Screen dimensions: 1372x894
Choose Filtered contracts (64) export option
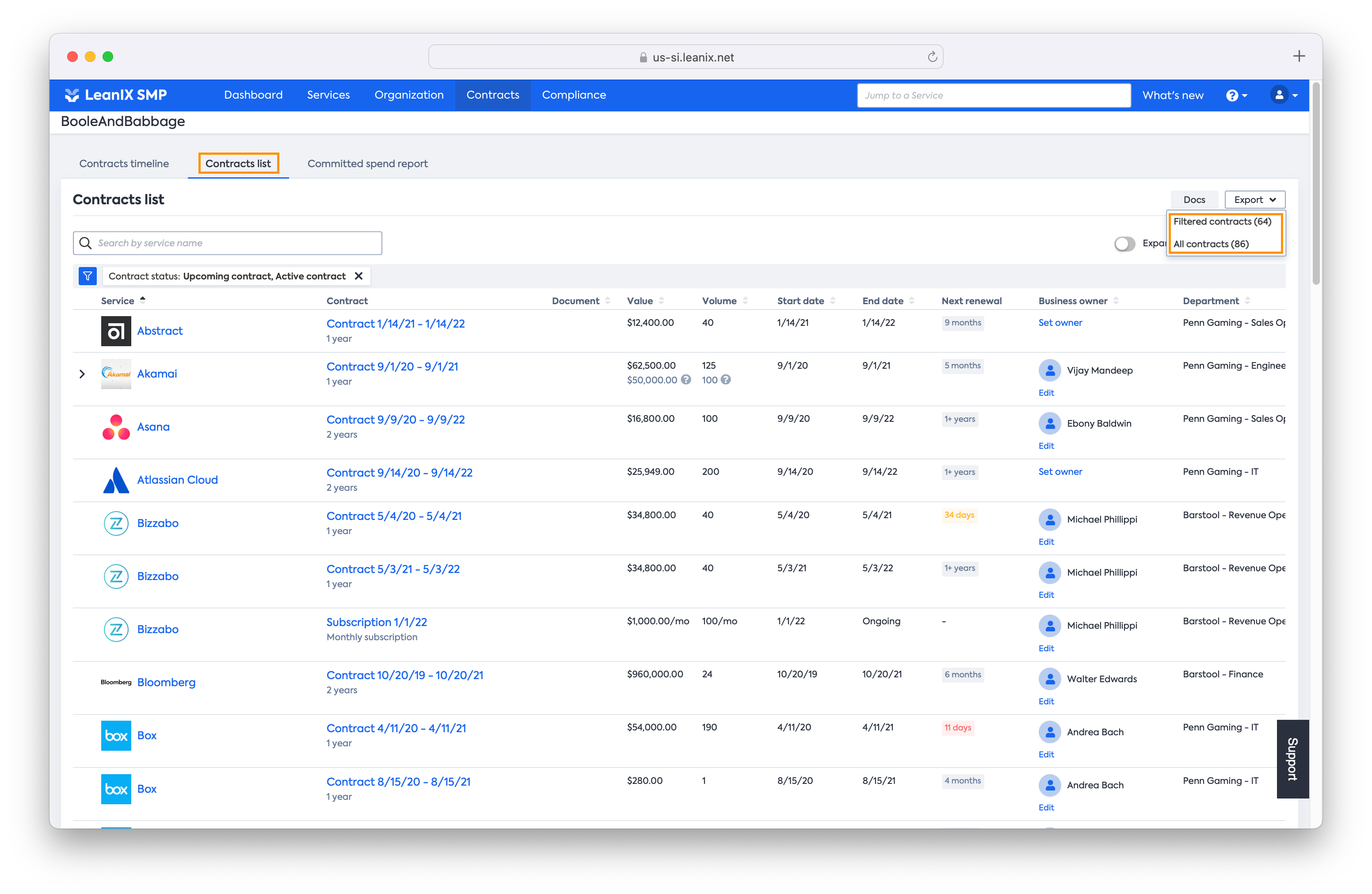point(1222,222)
